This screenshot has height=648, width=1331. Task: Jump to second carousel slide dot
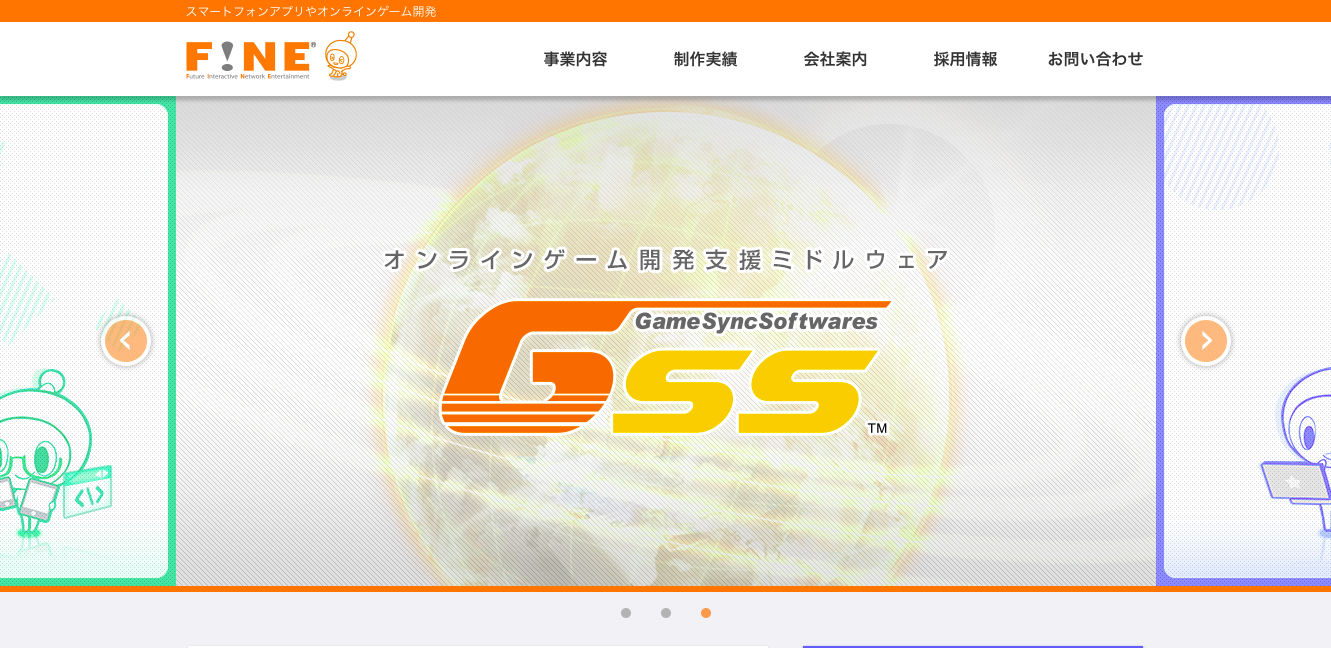point(666,613)
